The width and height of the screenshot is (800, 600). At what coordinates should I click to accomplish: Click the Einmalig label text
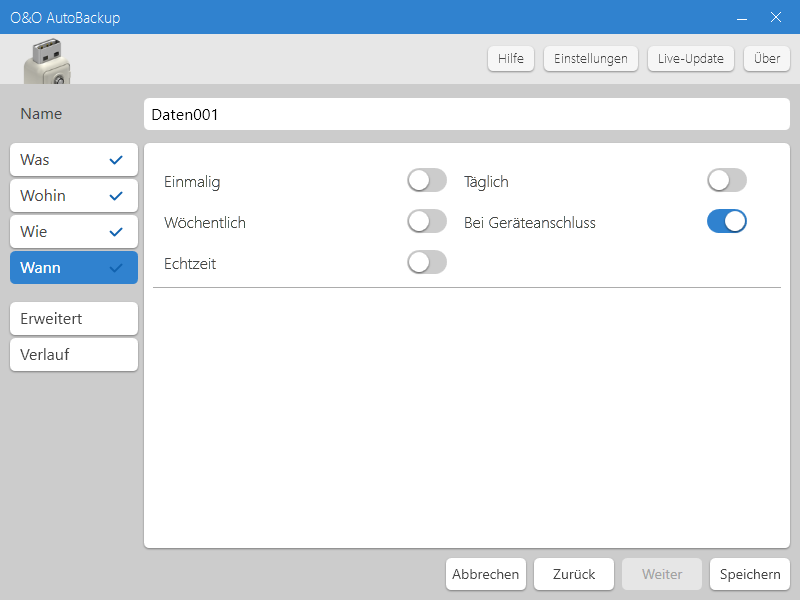click(192, 182)
